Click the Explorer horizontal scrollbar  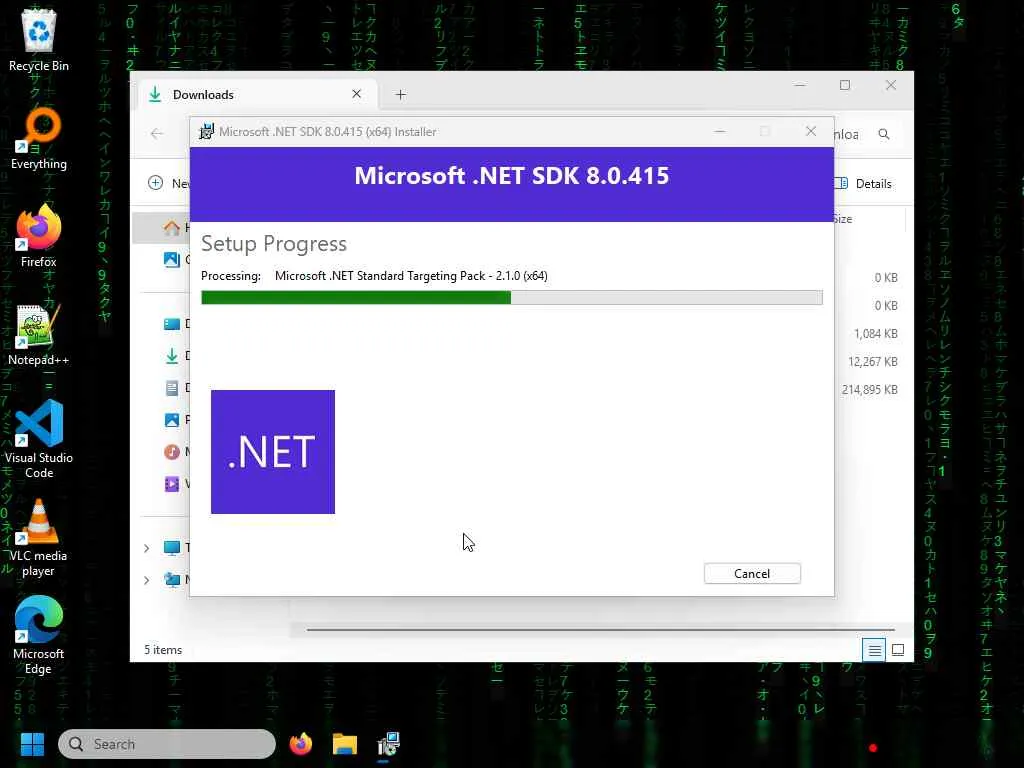click(600, 630)
